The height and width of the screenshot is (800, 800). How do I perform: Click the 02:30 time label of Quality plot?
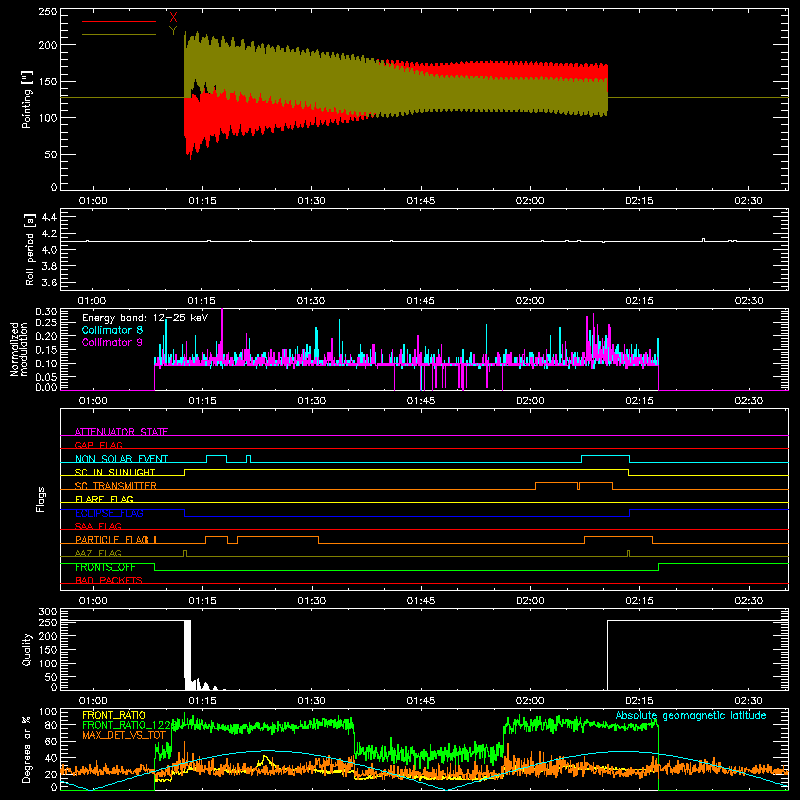748,701
